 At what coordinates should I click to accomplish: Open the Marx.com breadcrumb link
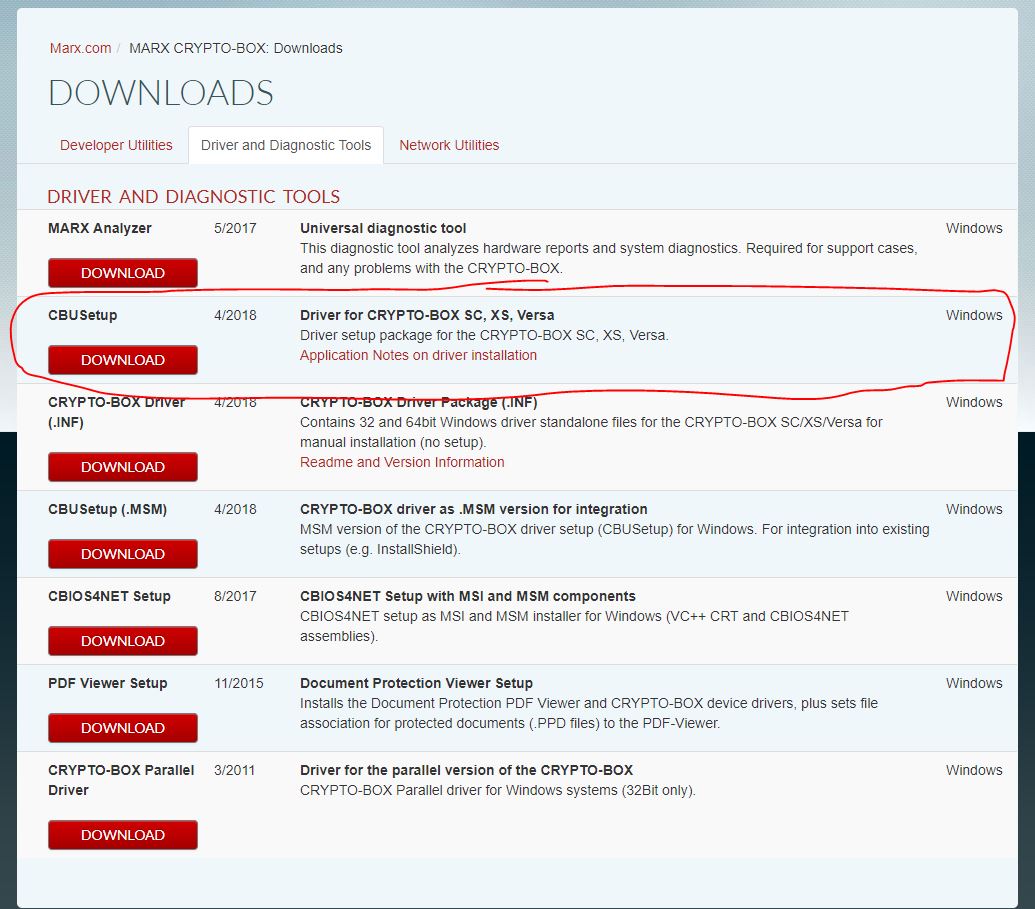81,48
